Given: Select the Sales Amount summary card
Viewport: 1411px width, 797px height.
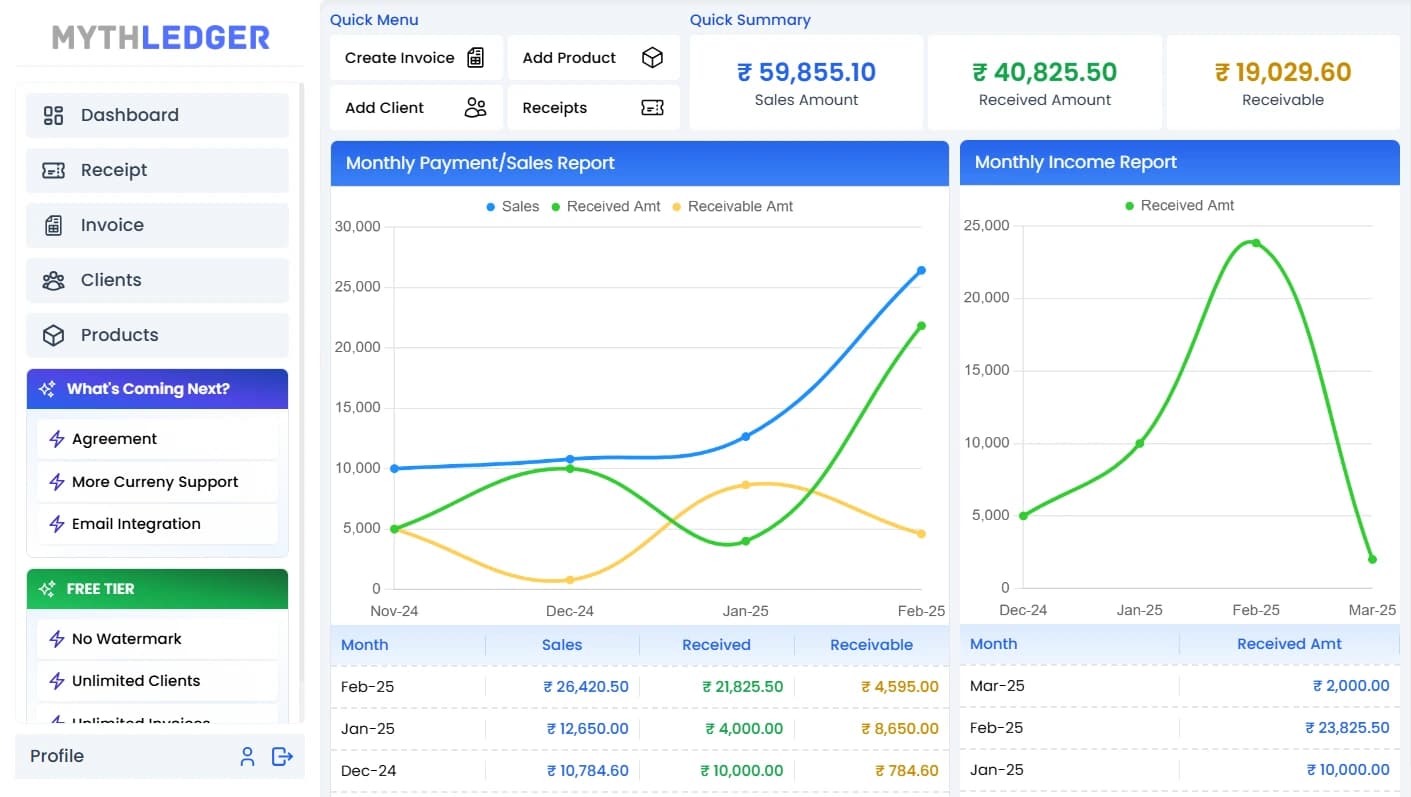Looking at the screenshot, I should pos(806,83).
